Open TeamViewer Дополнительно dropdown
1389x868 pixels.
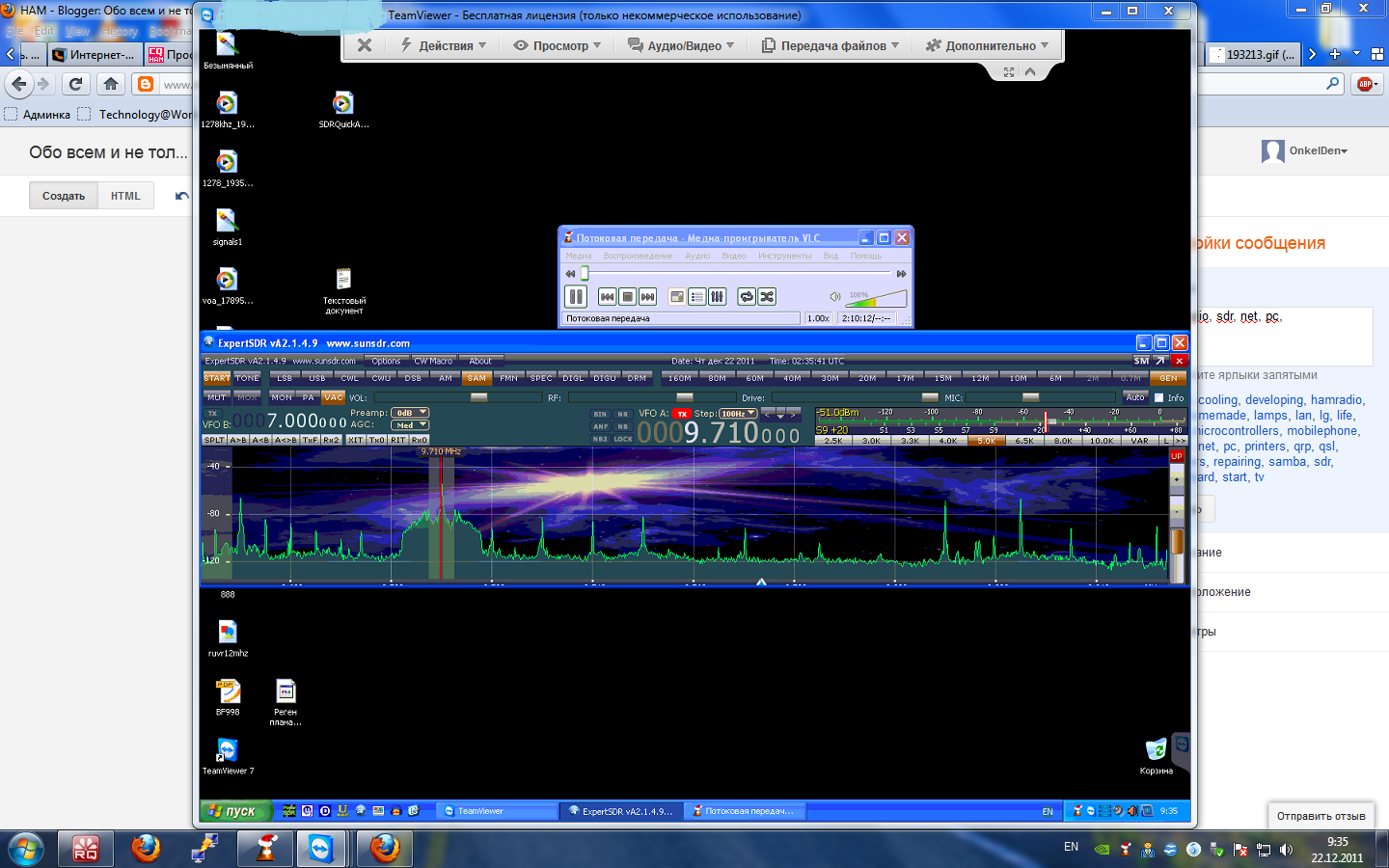[987, 45]
